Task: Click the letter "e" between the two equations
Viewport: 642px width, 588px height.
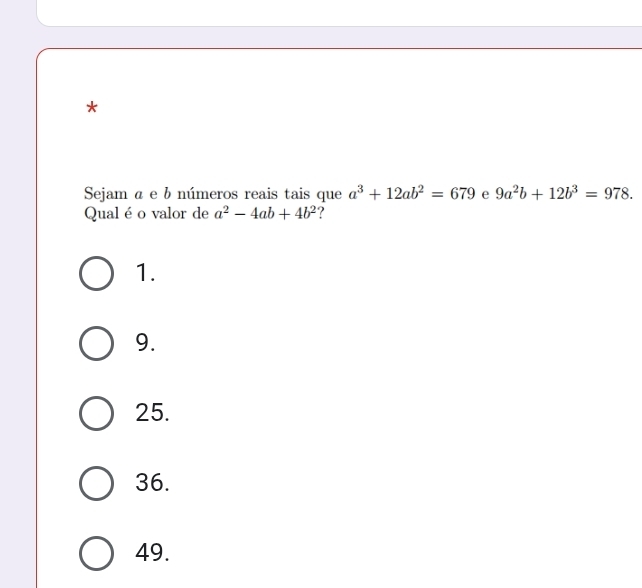Action: (x=483, y=192)
